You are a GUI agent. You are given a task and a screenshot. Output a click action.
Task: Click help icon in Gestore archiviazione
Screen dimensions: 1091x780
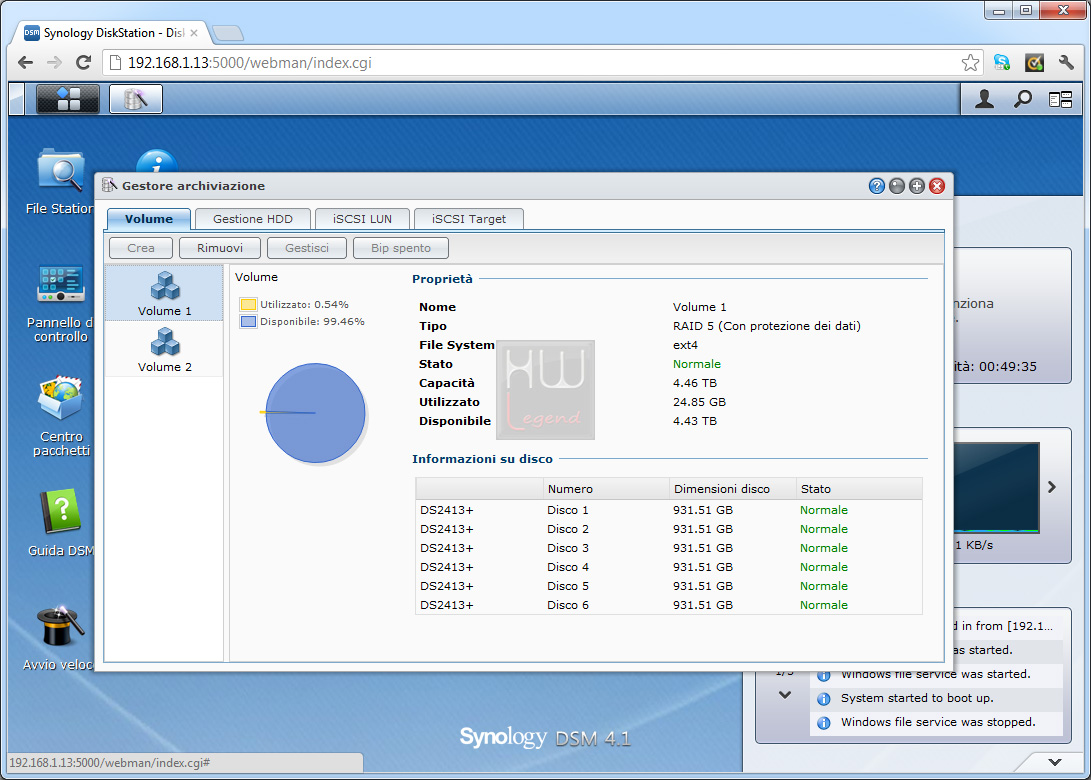point(877,186)
